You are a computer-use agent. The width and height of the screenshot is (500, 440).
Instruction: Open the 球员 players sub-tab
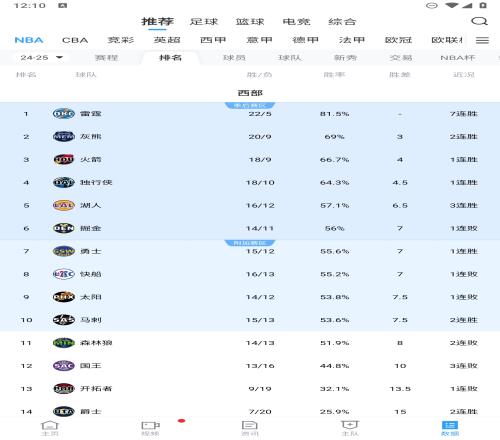point(234,58)
